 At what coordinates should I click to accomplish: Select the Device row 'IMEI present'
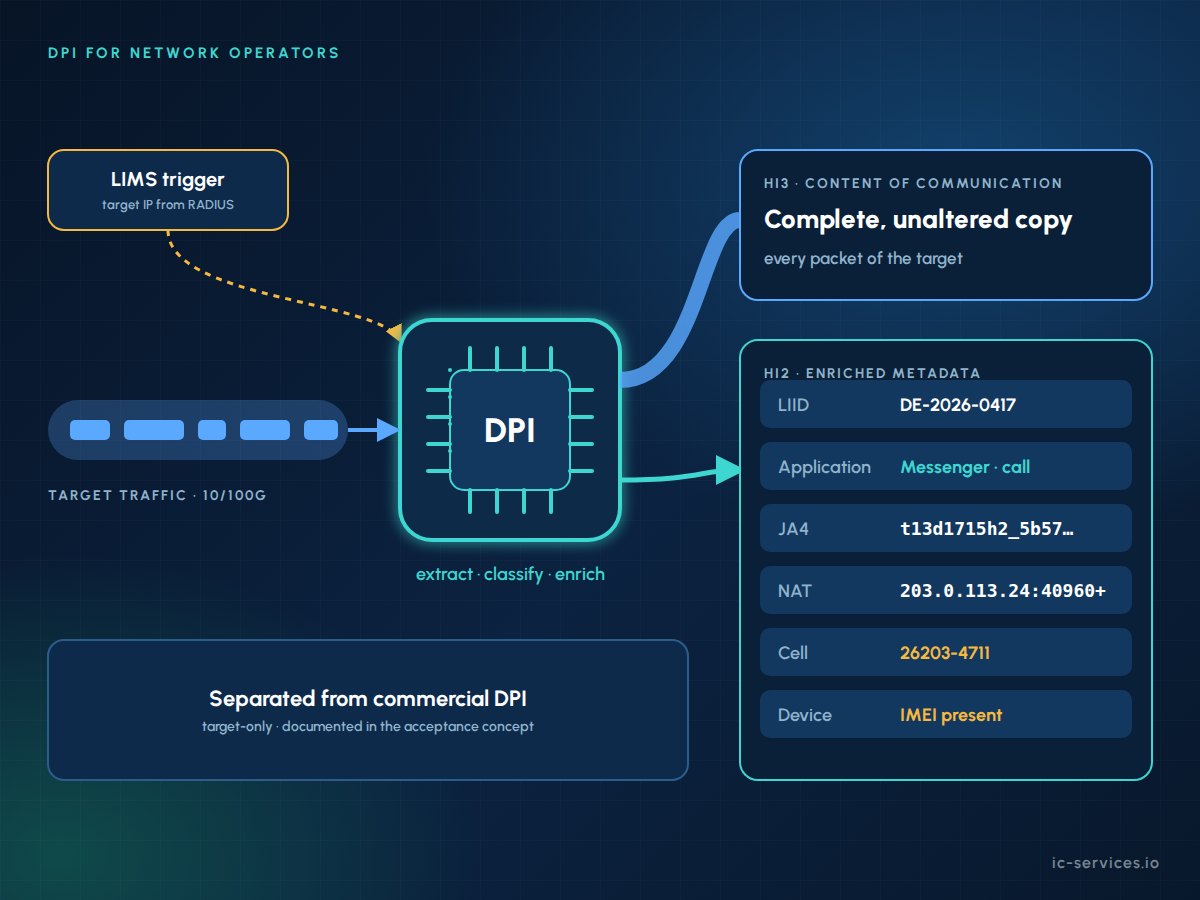pos(946,714)
